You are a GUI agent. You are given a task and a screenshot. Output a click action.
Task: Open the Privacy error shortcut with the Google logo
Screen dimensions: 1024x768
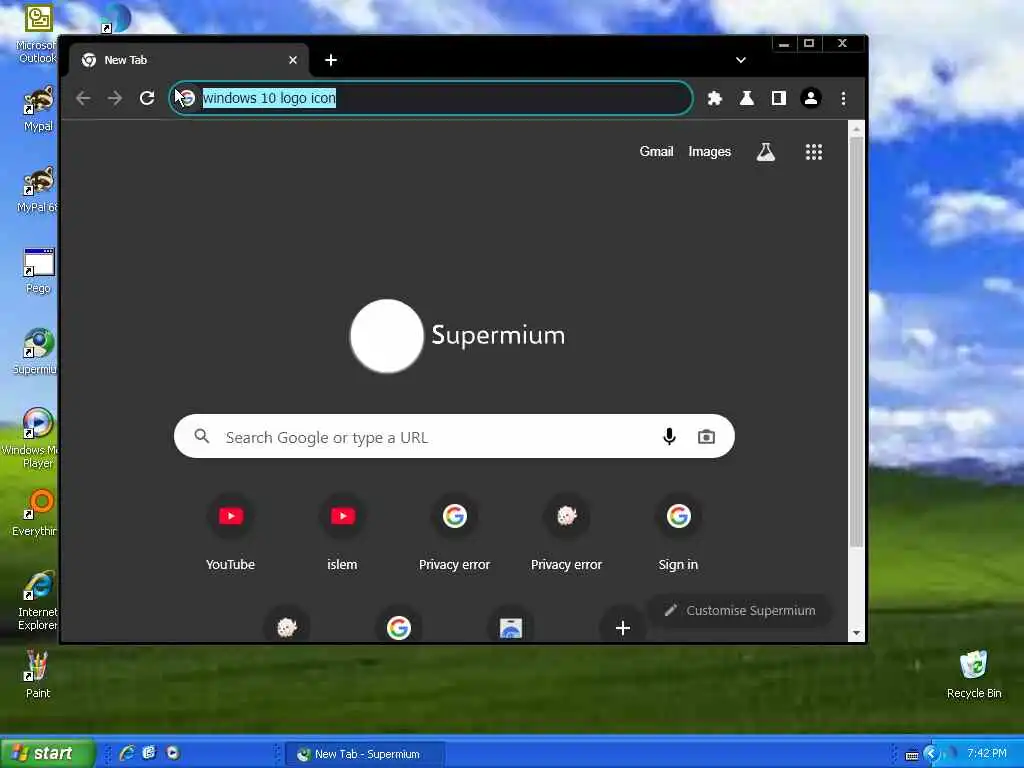tap(455, 532)
